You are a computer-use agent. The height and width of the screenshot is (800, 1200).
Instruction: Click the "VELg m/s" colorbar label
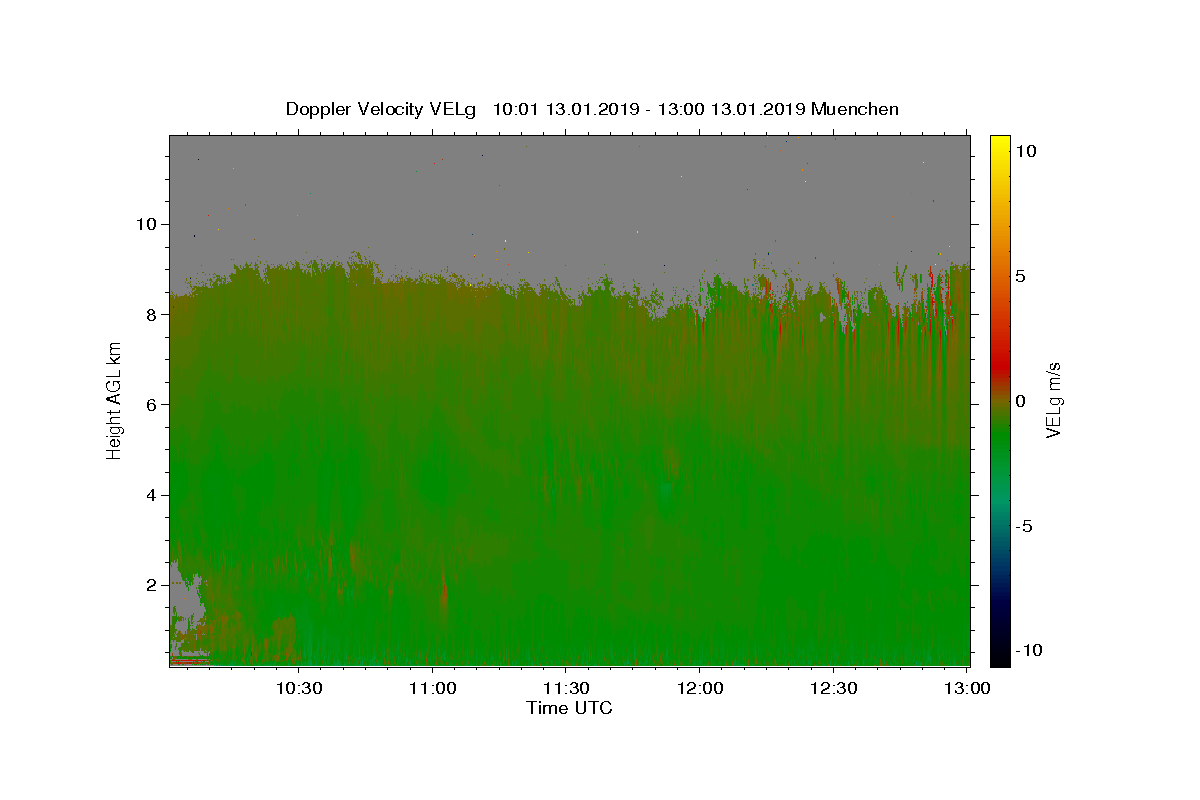coord(1053,400)
